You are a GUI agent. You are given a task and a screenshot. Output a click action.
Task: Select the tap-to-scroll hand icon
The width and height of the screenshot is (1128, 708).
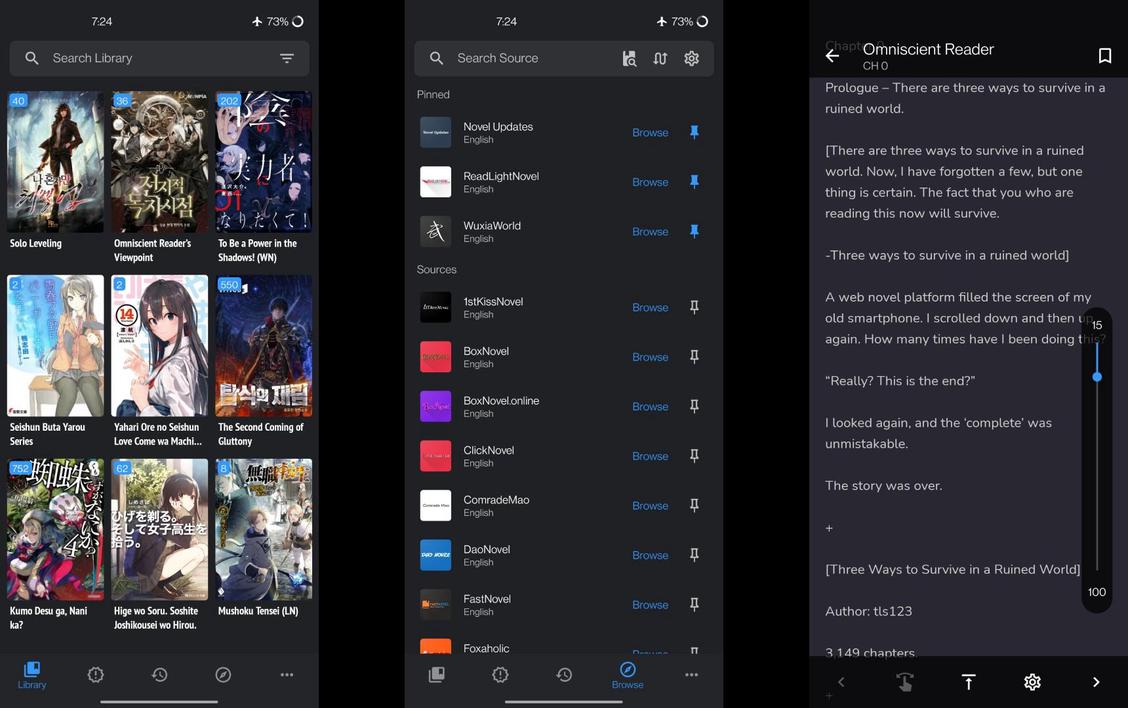905,681
